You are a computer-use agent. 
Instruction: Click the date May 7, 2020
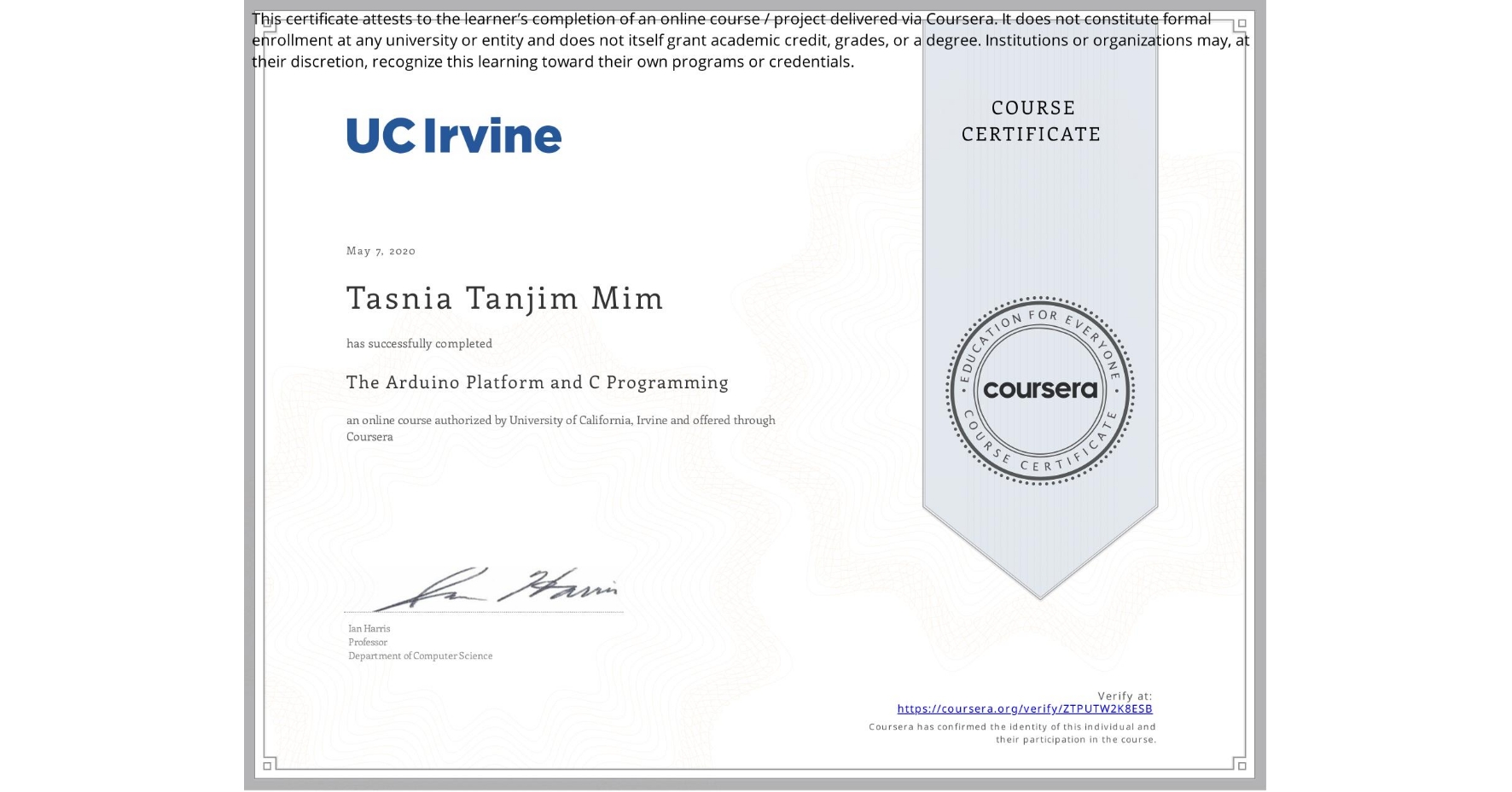(381, 251)
